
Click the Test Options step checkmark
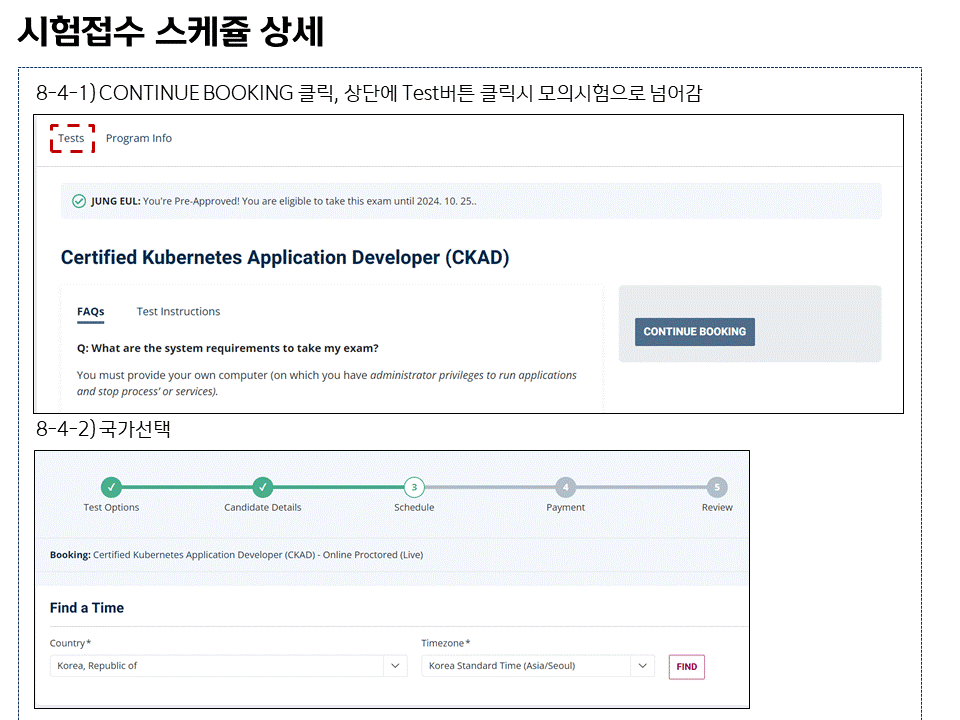[x=111, y=487]
